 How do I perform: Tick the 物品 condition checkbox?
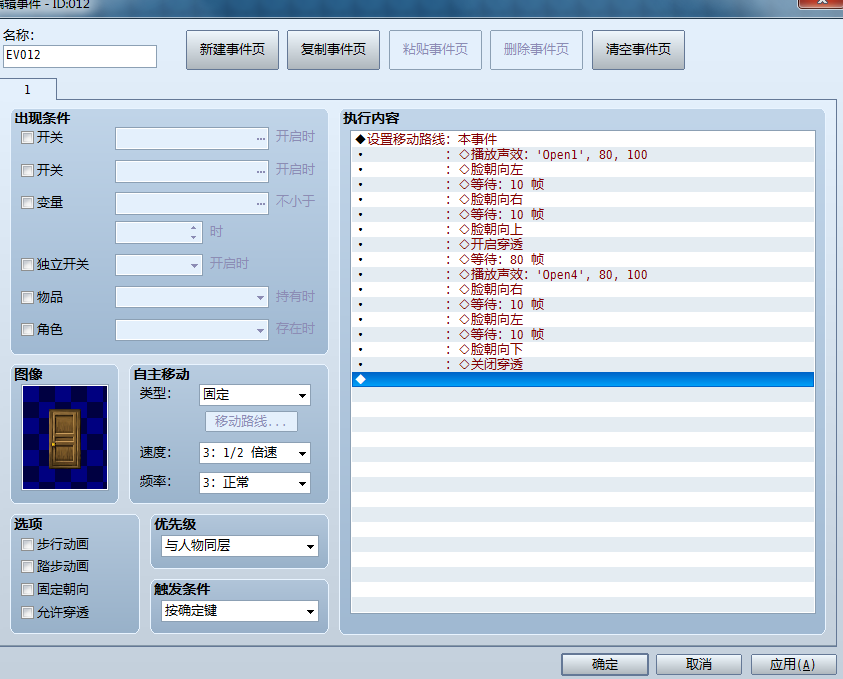pos(27,297)
